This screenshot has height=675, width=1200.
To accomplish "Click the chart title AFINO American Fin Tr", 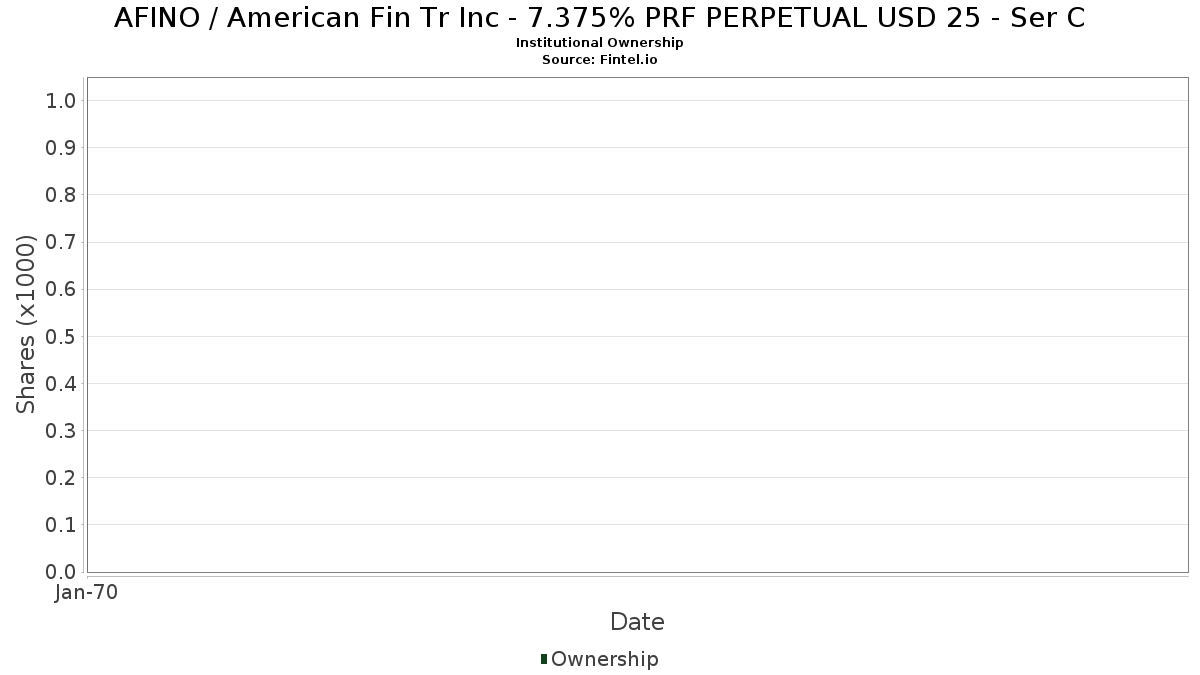I will (599, 18).
